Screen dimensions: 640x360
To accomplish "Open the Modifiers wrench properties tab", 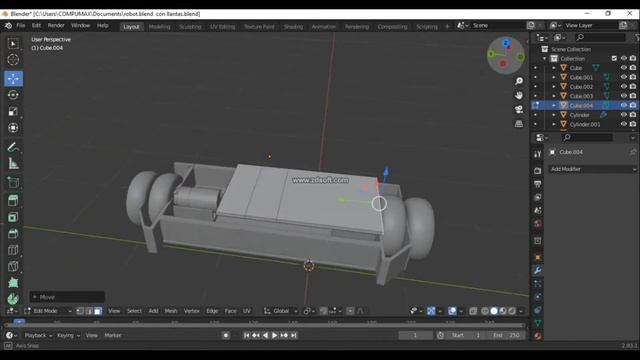I will [538, 270].
